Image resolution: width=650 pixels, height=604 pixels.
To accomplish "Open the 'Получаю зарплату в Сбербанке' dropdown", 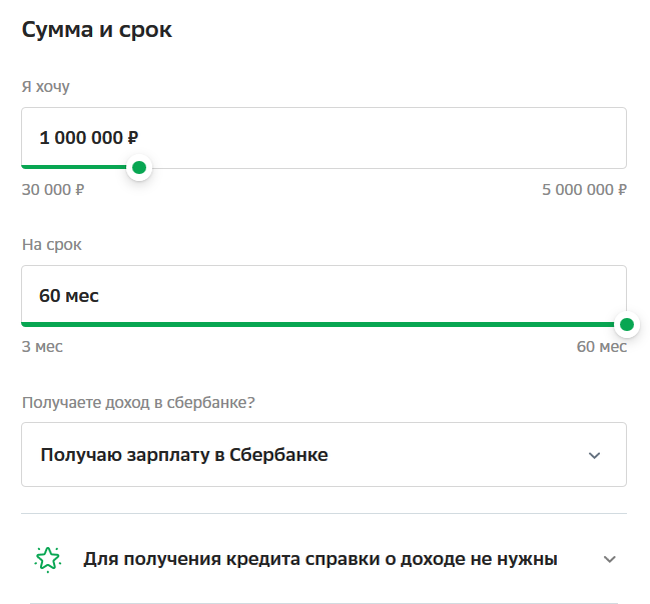I will pos(324,455).
